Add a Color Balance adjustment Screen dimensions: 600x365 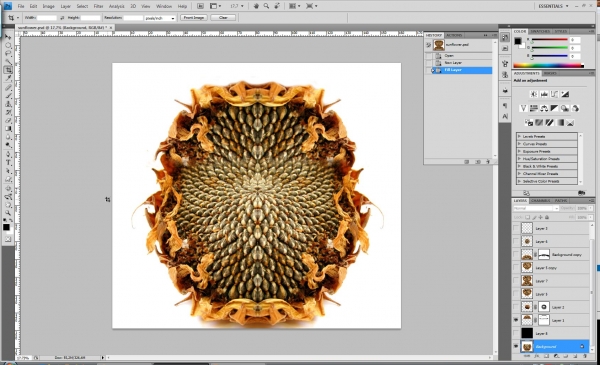click(544, 109)
